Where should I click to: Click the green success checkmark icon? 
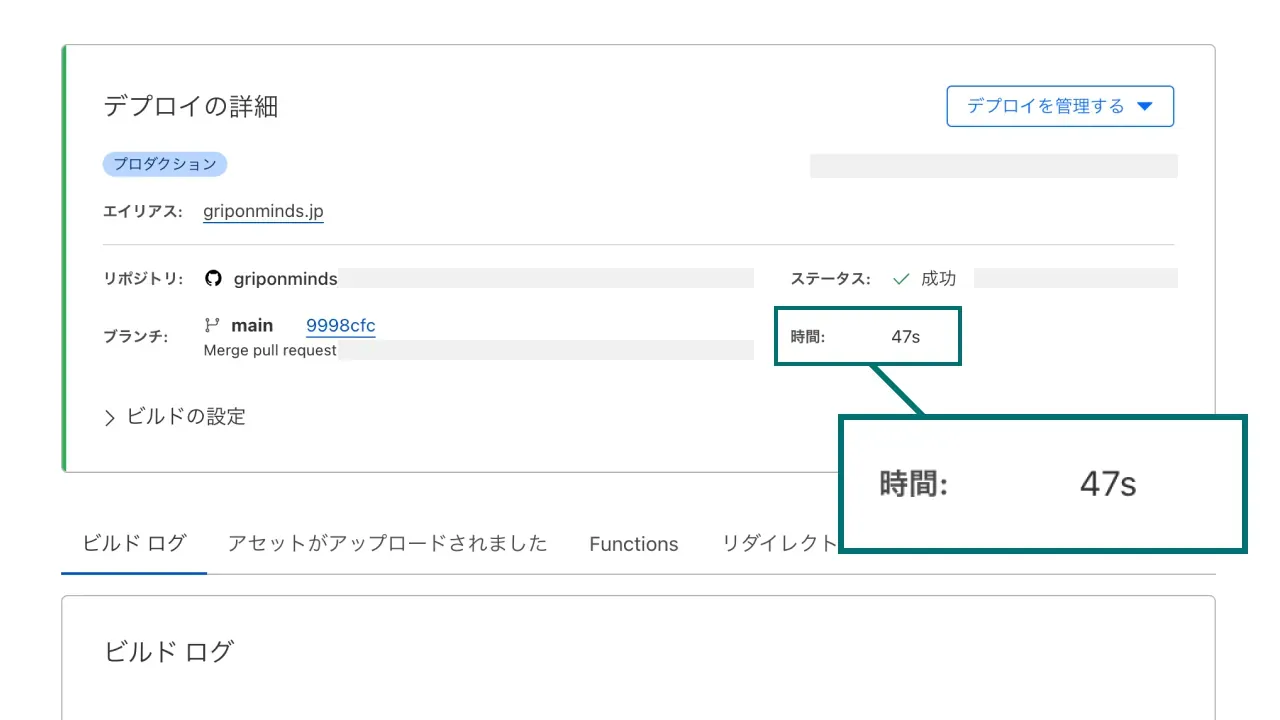[901, 278]
